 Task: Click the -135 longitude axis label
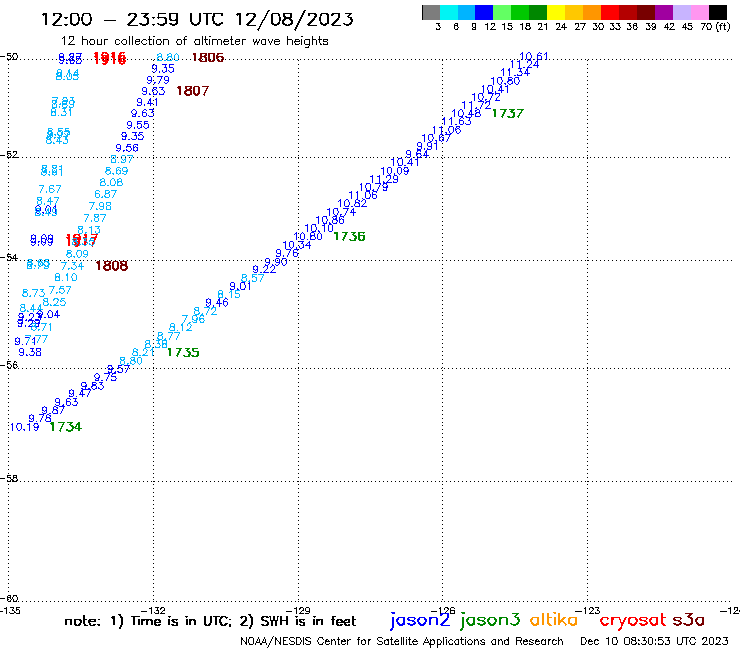click(10, 611)
